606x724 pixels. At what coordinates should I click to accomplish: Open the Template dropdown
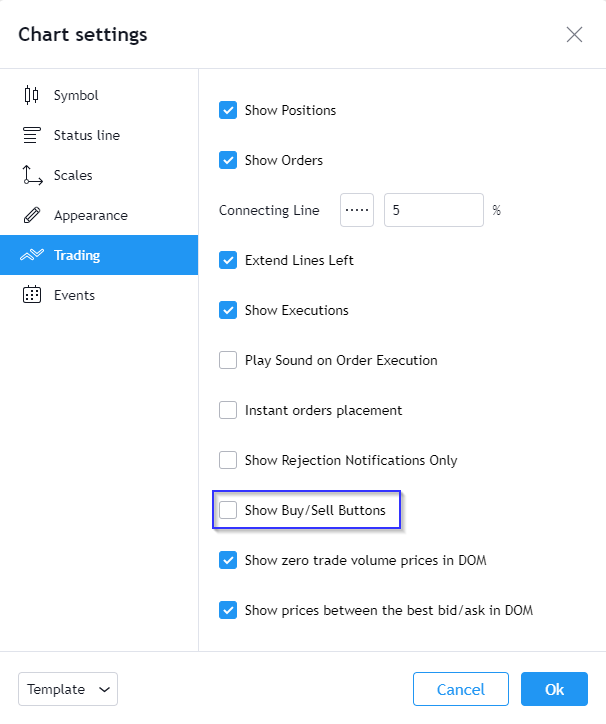click(68, 689)
